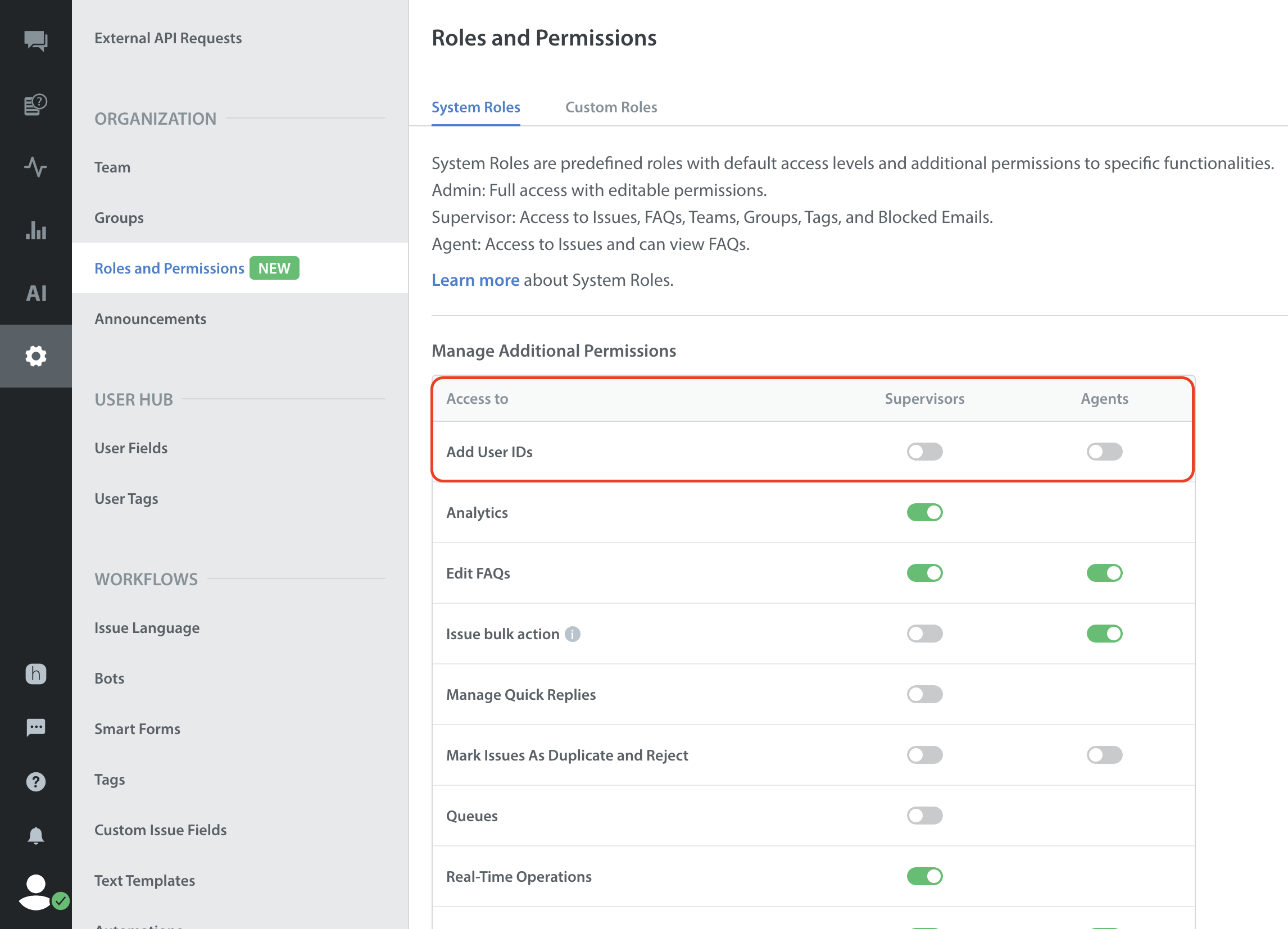The image size is (1288, 929).
Task: Enable Queues toggle for Supervisors
Action: point(924,816)
